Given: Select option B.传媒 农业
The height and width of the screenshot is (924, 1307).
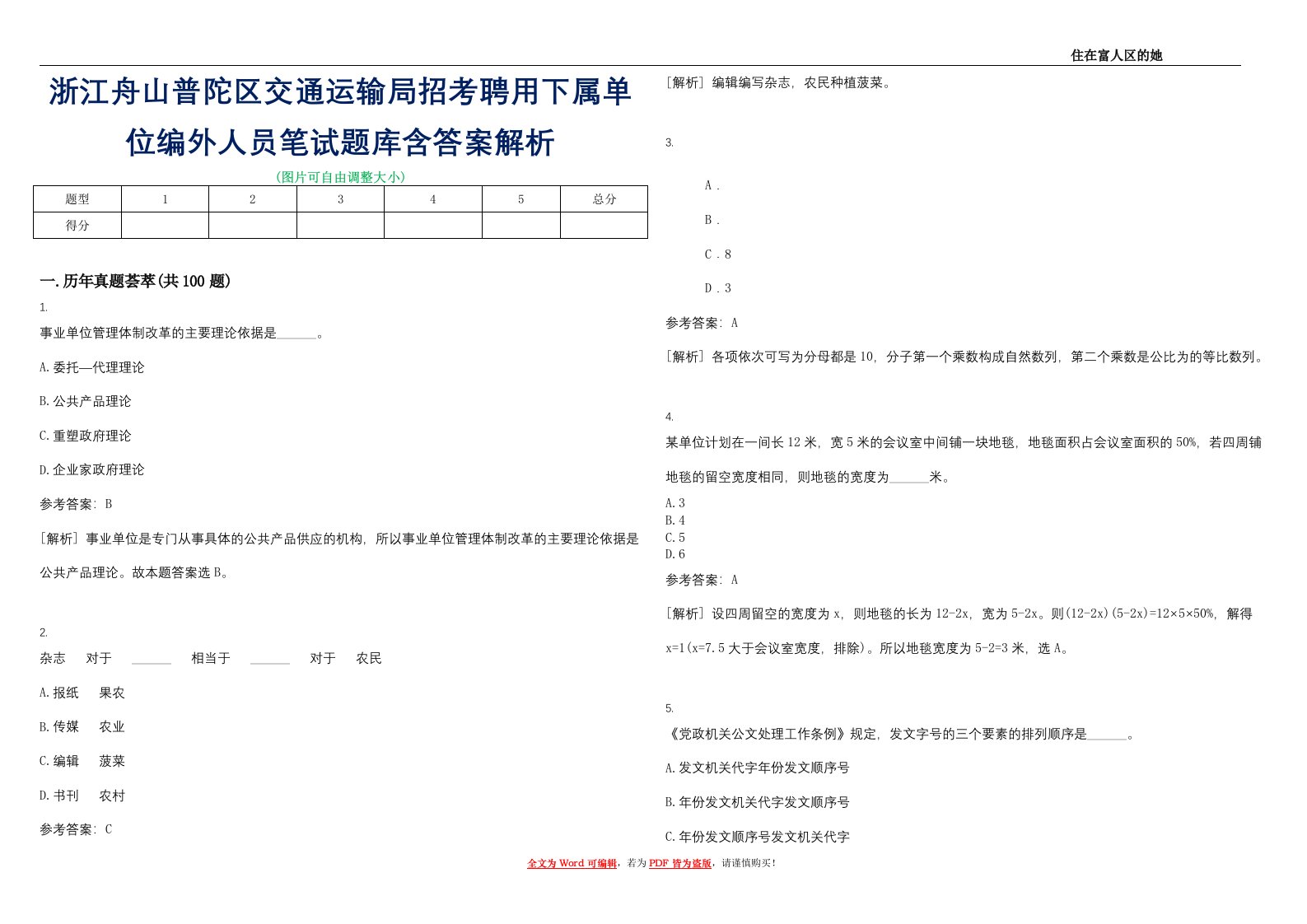Looking at the screenshot, I should 82,726.
